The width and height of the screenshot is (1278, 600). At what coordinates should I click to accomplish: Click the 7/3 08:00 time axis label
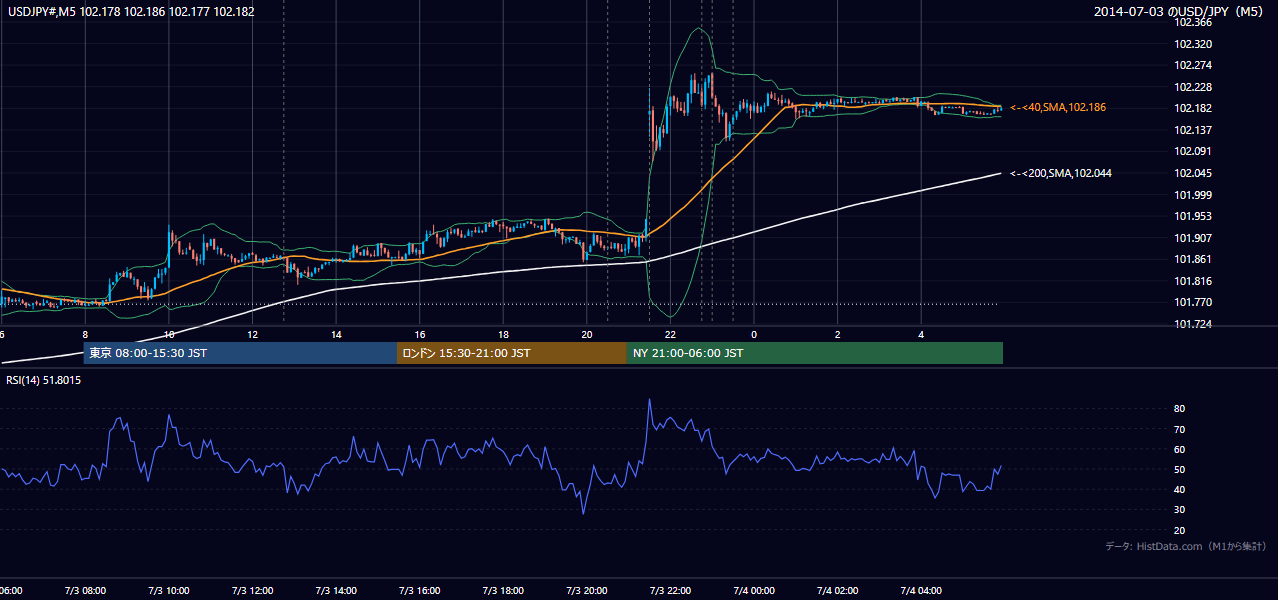point(85,590)
